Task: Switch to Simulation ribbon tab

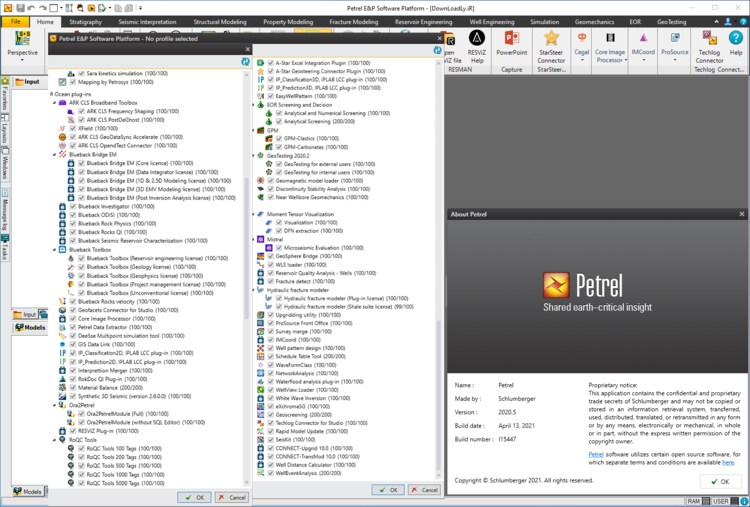Action: tap(544, 22)
